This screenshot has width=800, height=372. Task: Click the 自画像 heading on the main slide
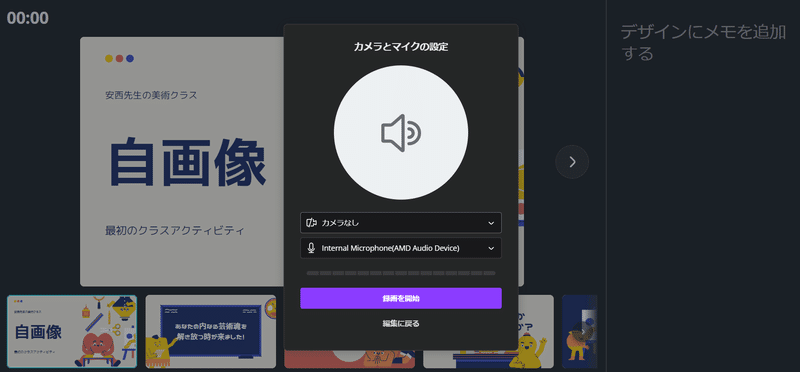188,162
